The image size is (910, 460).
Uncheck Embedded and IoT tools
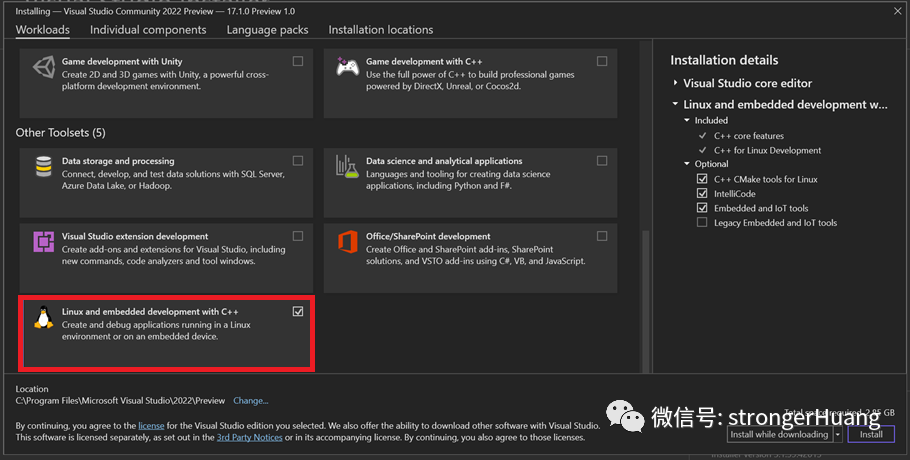pyautogui.click(x=702, y=208)
